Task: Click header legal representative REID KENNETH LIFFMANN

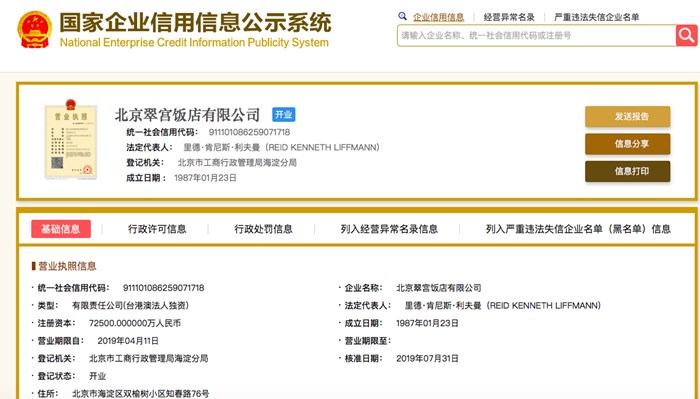Action: click(281, 147)
